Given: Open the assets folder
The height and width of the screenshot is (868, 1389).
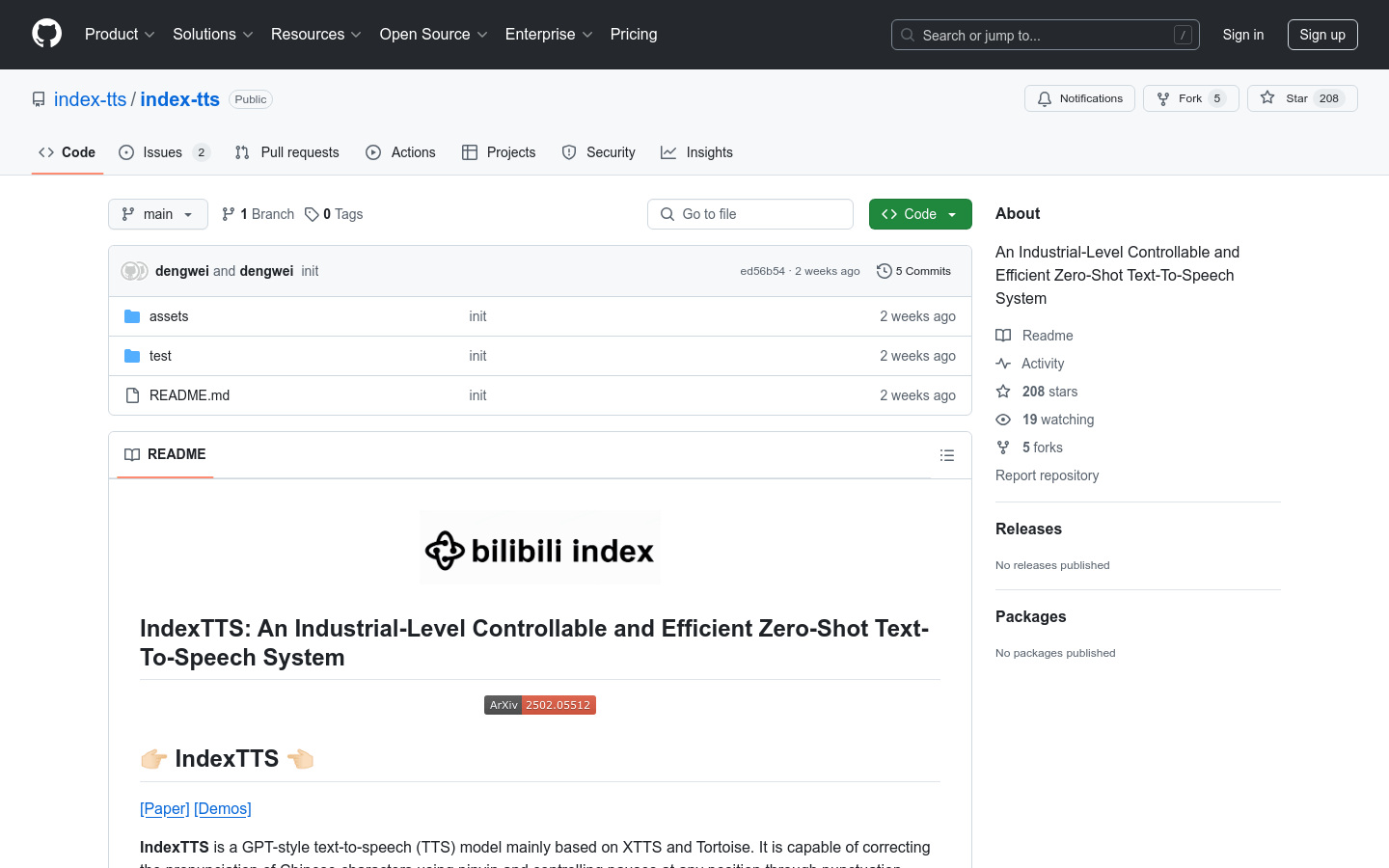Looking at the screenshot, I should tap(169, 316).
